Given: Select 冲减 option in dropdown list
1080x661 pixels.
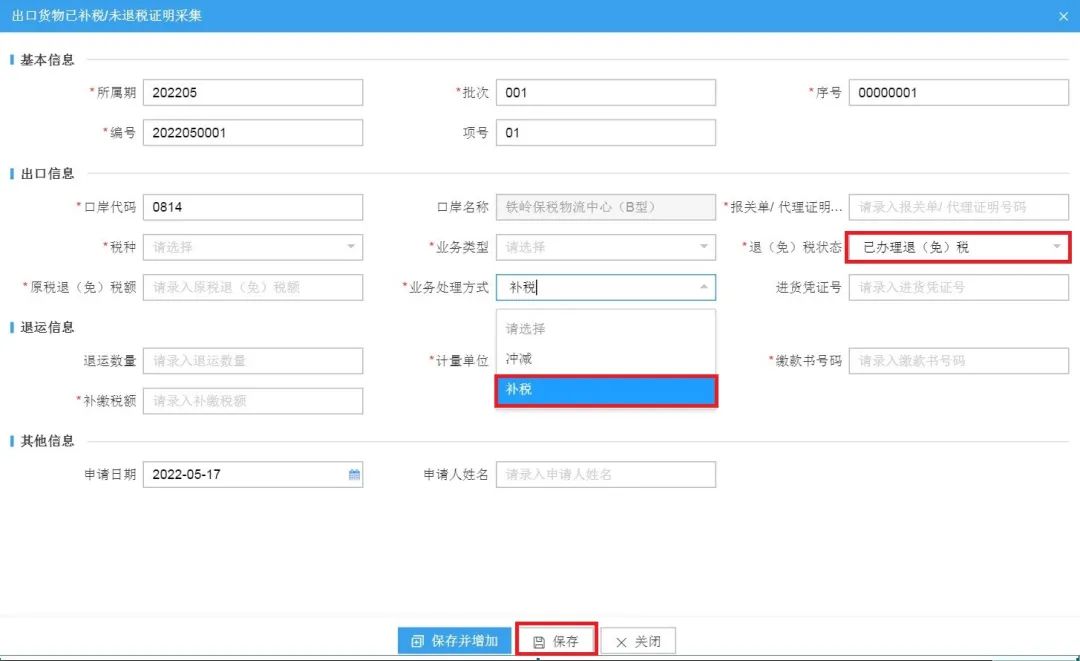Looking at the screenshot, I should click(606, 359).
